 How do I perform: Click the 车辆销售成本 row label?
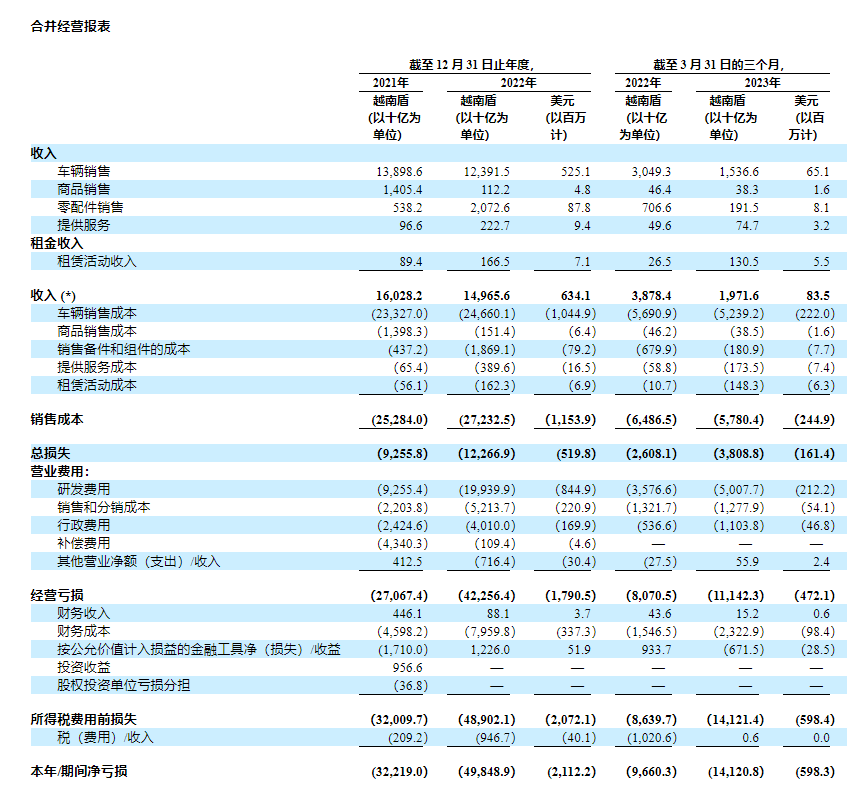[97, 314]
